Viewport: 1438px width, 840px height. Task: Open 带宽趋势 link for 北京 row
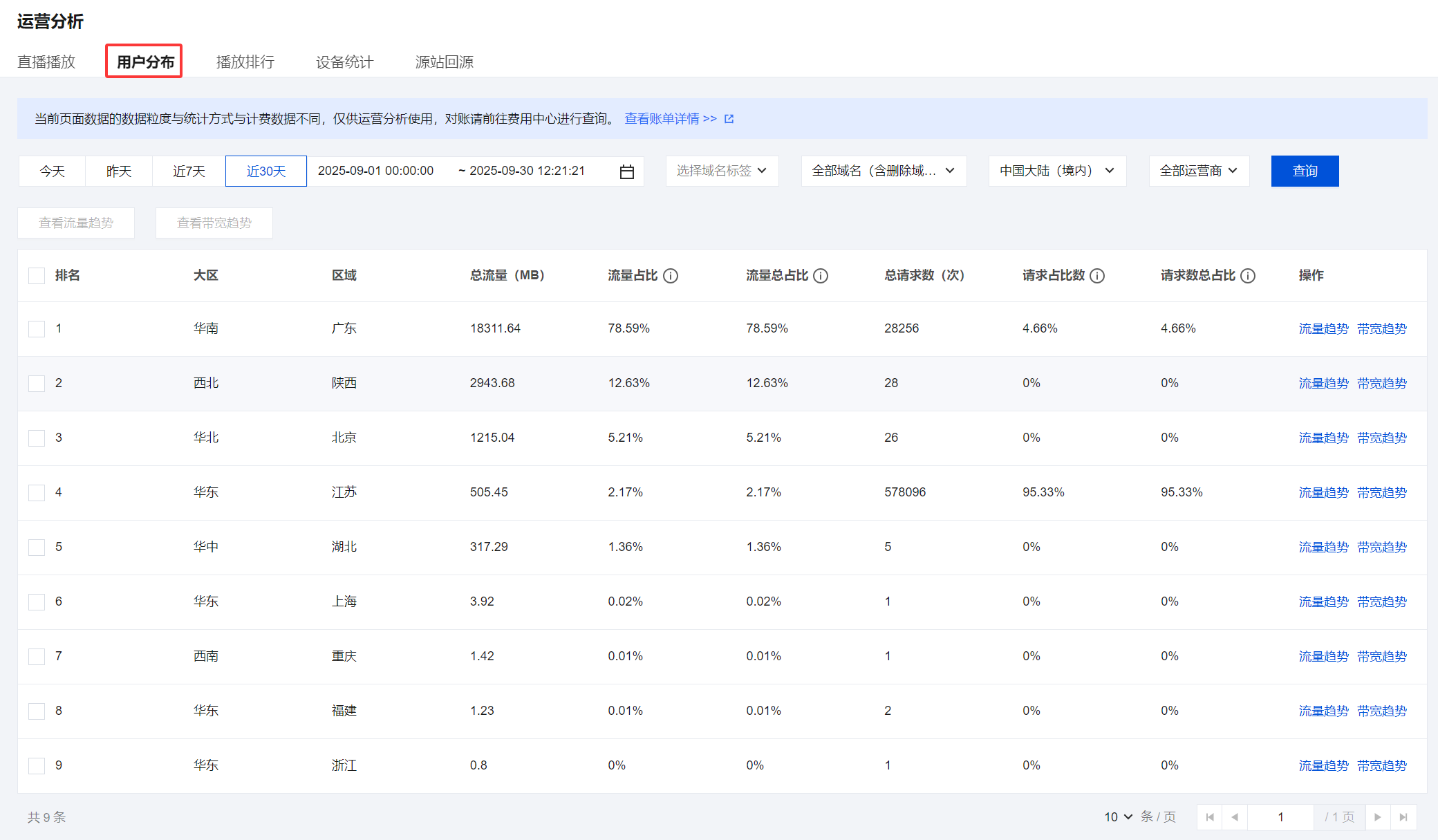coord(1381,438)
